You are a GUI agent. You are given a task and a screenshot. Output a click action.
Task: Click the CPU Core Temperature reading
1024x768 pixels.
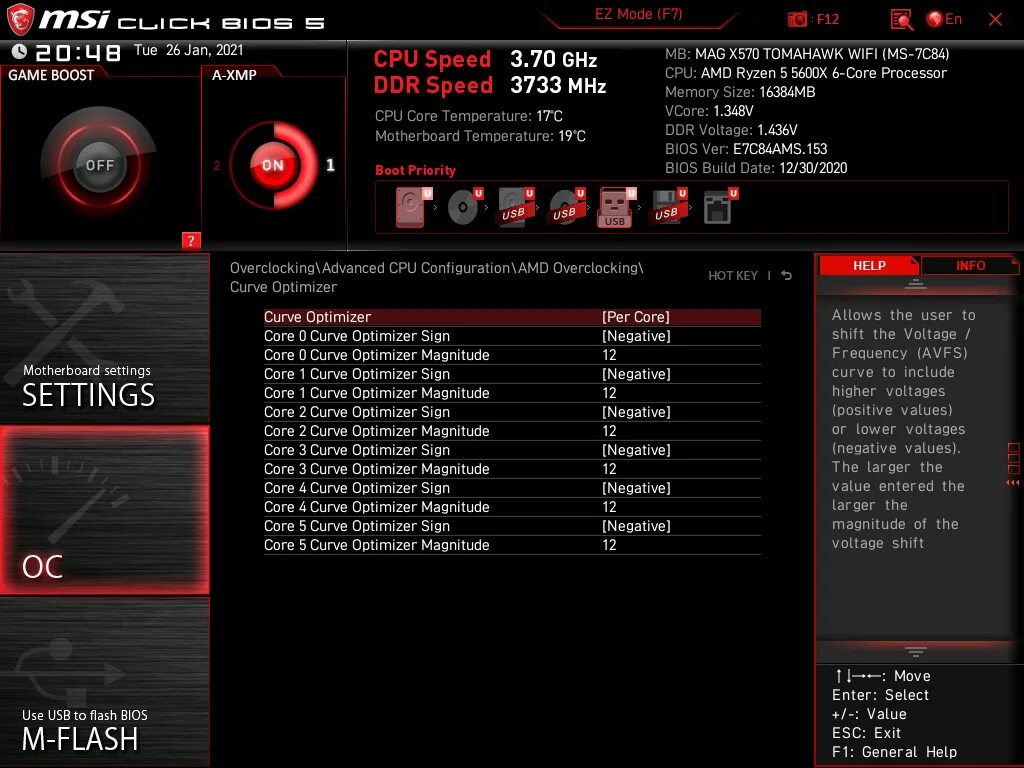coord(468,116)
